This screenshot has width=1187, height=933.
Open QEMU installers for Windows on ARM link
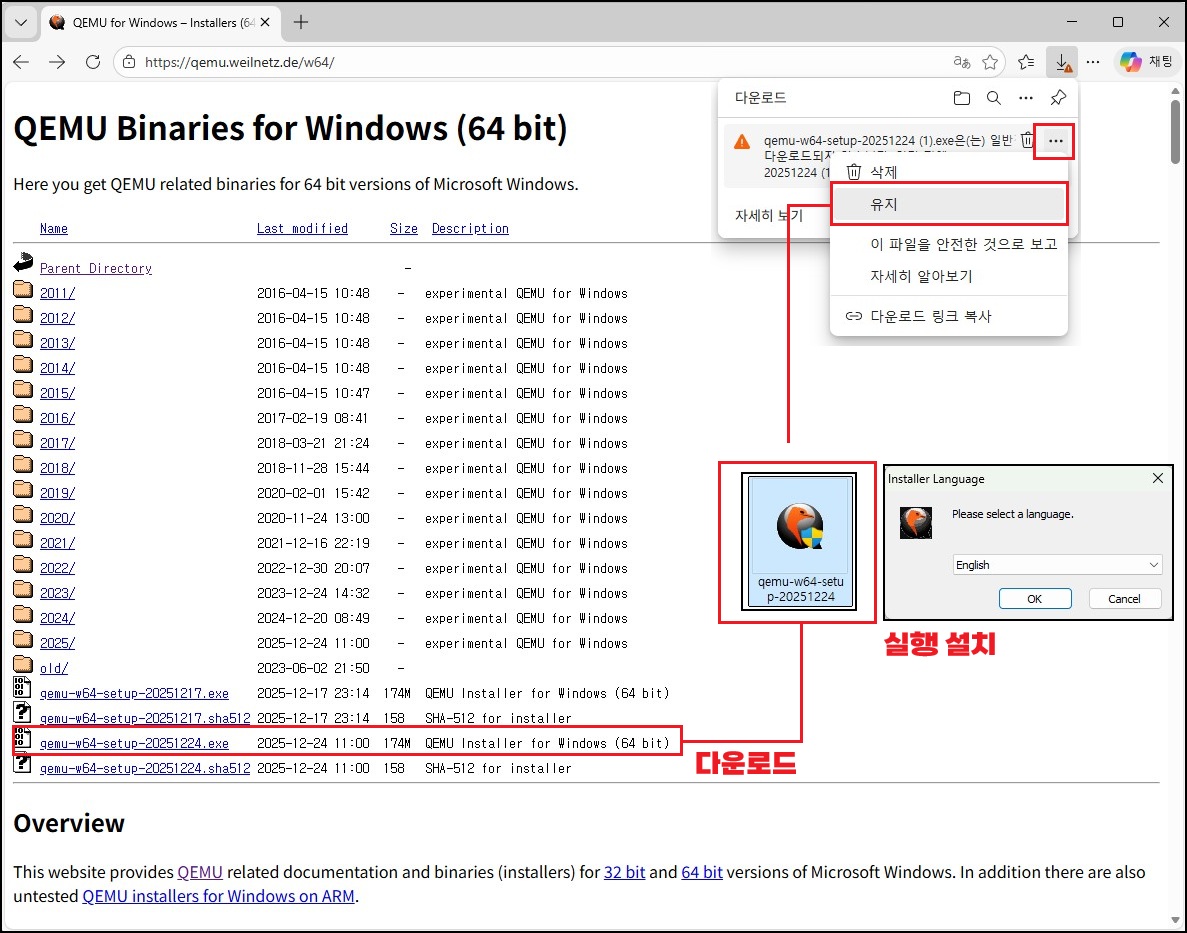(x=218, y=896)
